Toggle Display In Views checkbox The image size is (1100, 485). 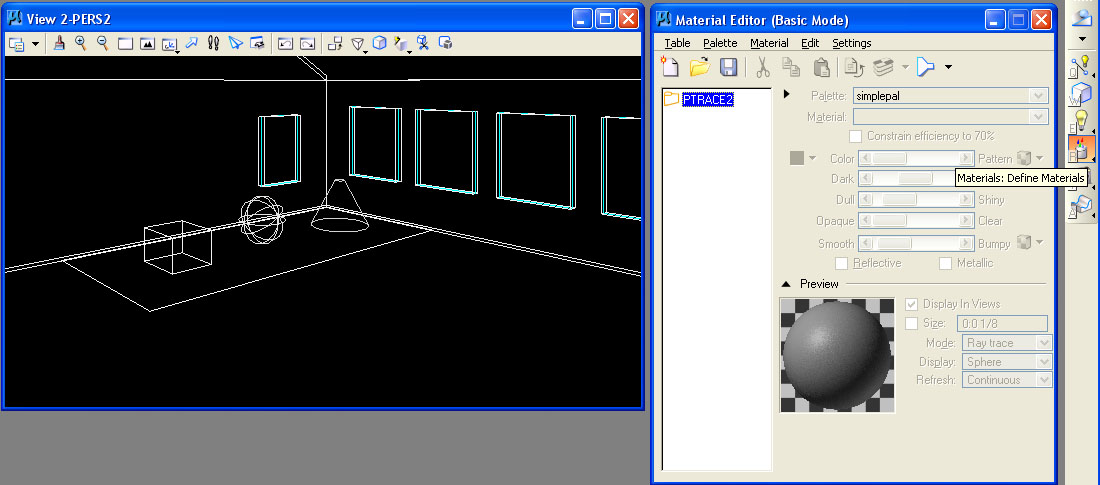click(x=911, y=304)
